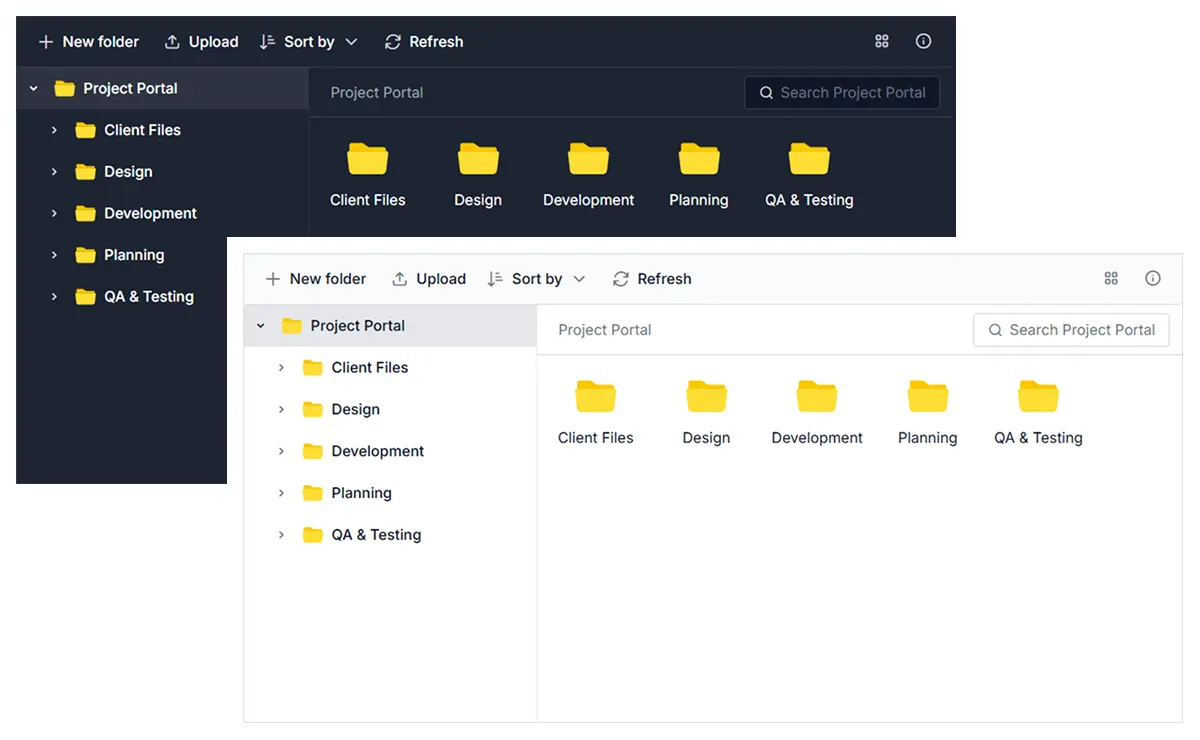The width and height of the screenshot is (1200, 740).
Task: Expand QA & Testing in light sidebar
Action: click(281, 535)
